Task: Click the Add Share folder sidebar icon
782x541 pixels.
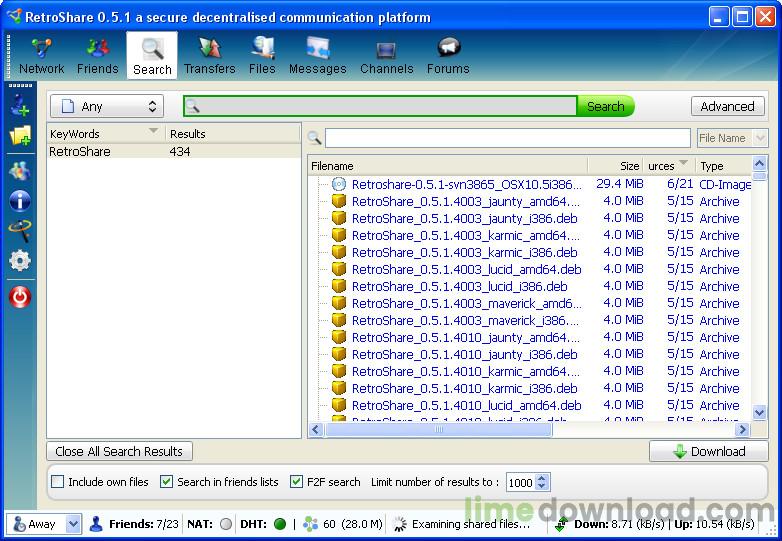Action: coord(20,135)
